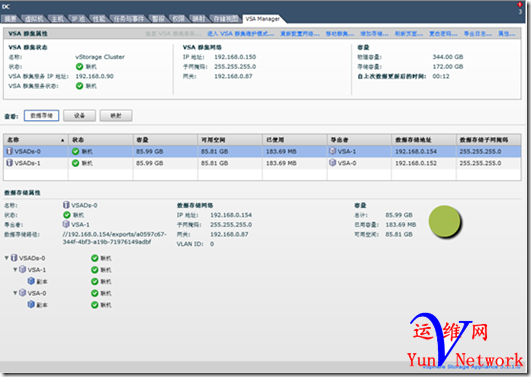Click 192.168.0.154 address cell in table

click(x=416, y=151)
